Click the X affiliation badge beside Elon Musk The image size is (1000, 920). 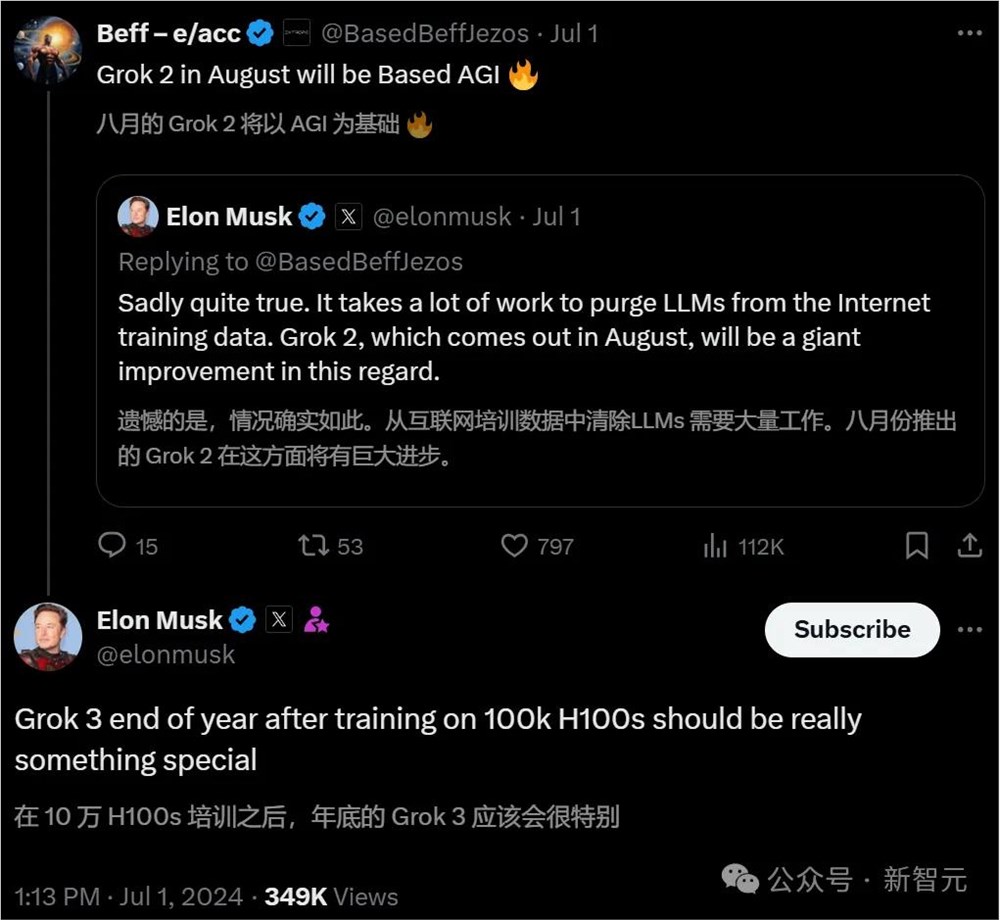[x=279, y=620]
